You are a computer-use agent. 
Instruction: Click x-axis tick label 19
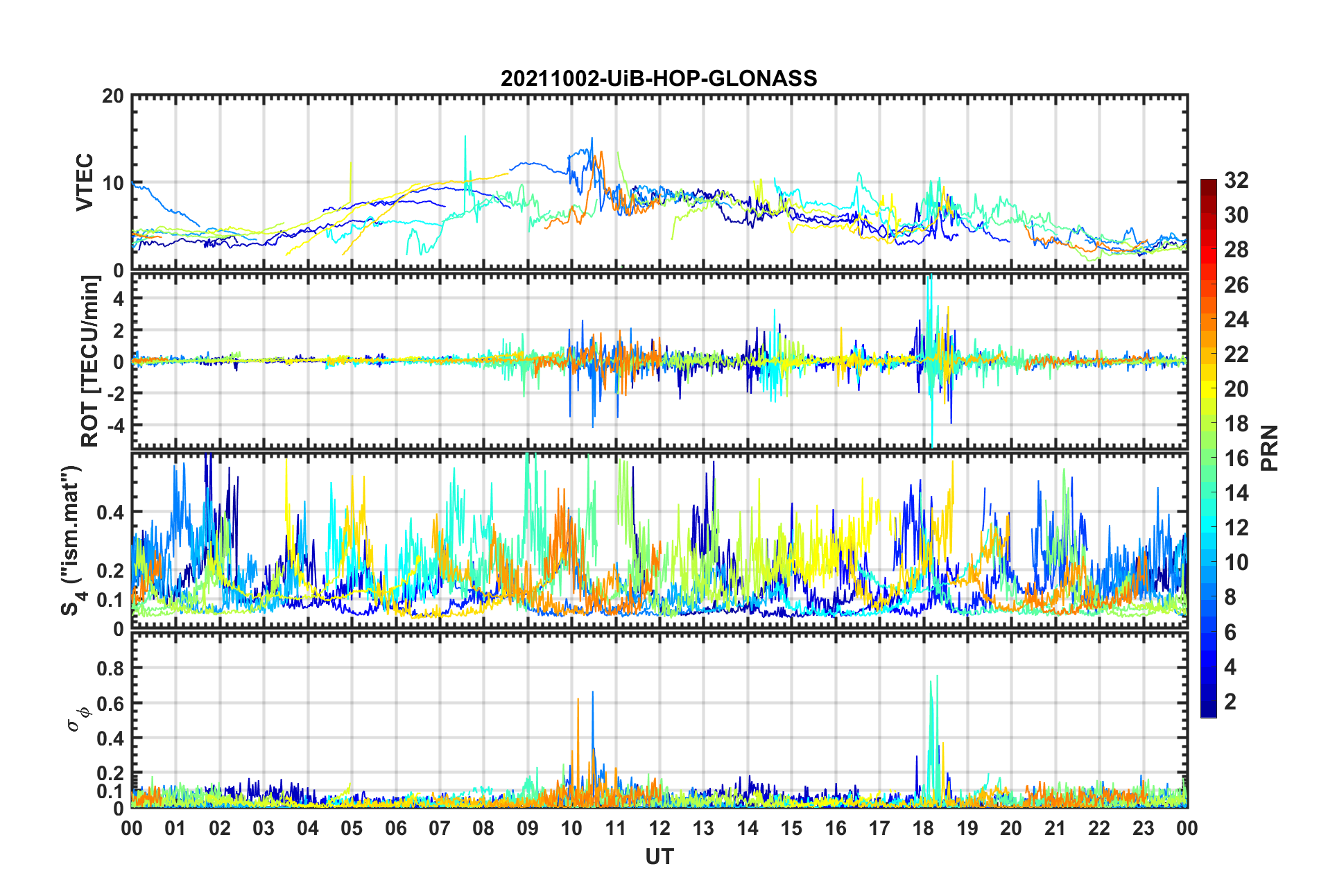[x=967, y=828]
